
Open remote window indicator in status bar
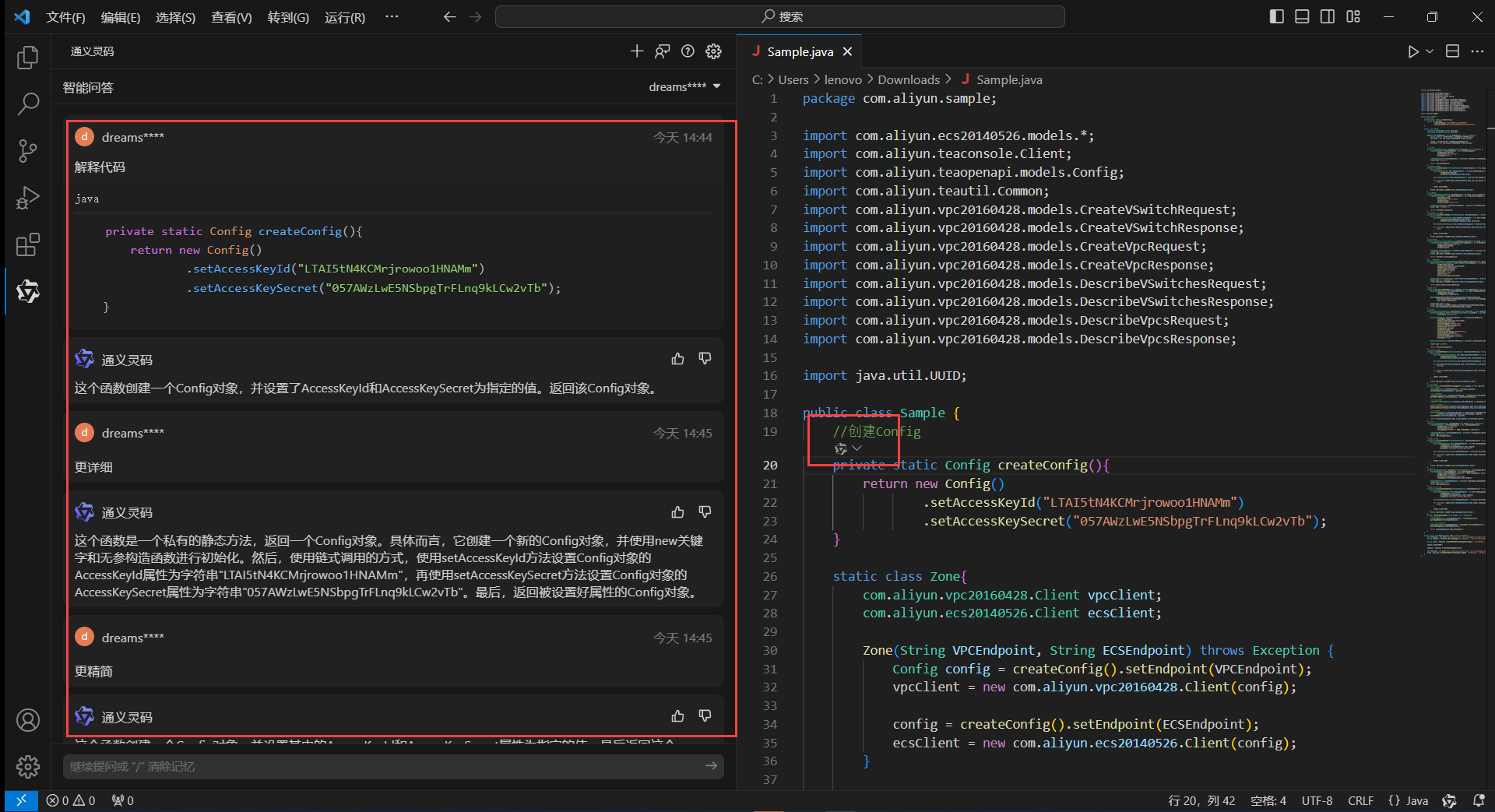click(21, 800)
